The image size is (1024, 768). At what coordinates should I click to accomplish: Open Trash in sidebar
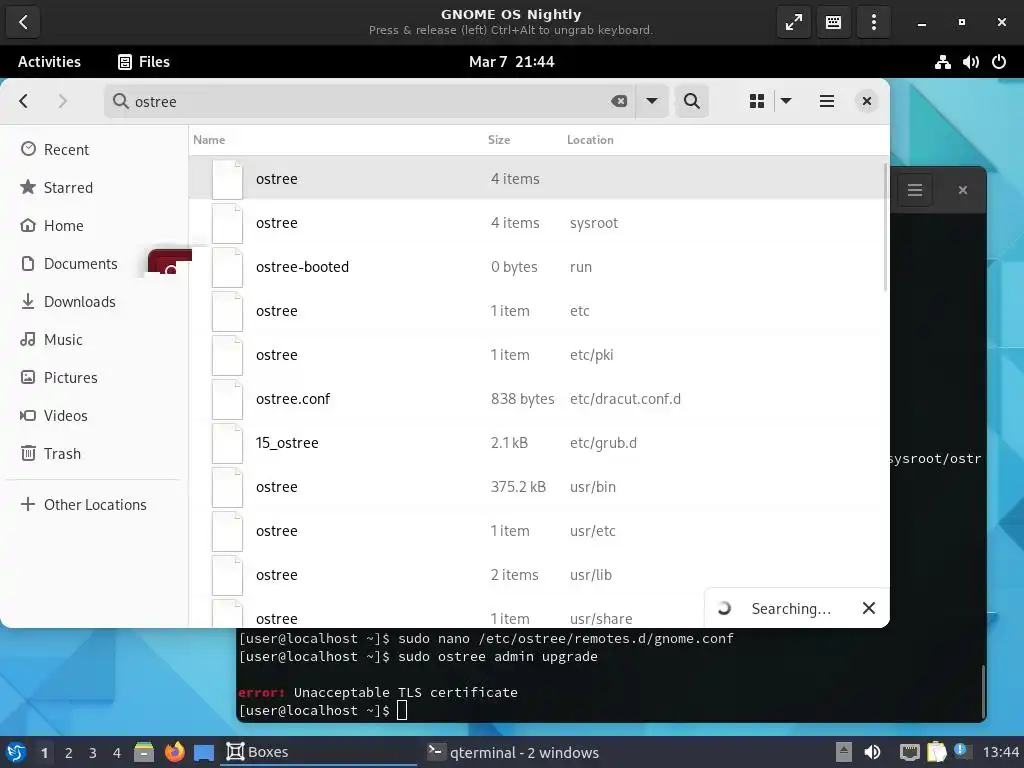pos(94,453)
